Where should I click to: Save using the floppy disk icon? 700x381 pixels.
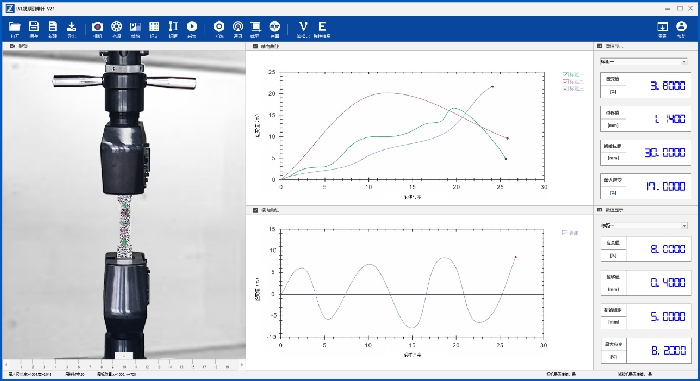(x=34, y=29)
